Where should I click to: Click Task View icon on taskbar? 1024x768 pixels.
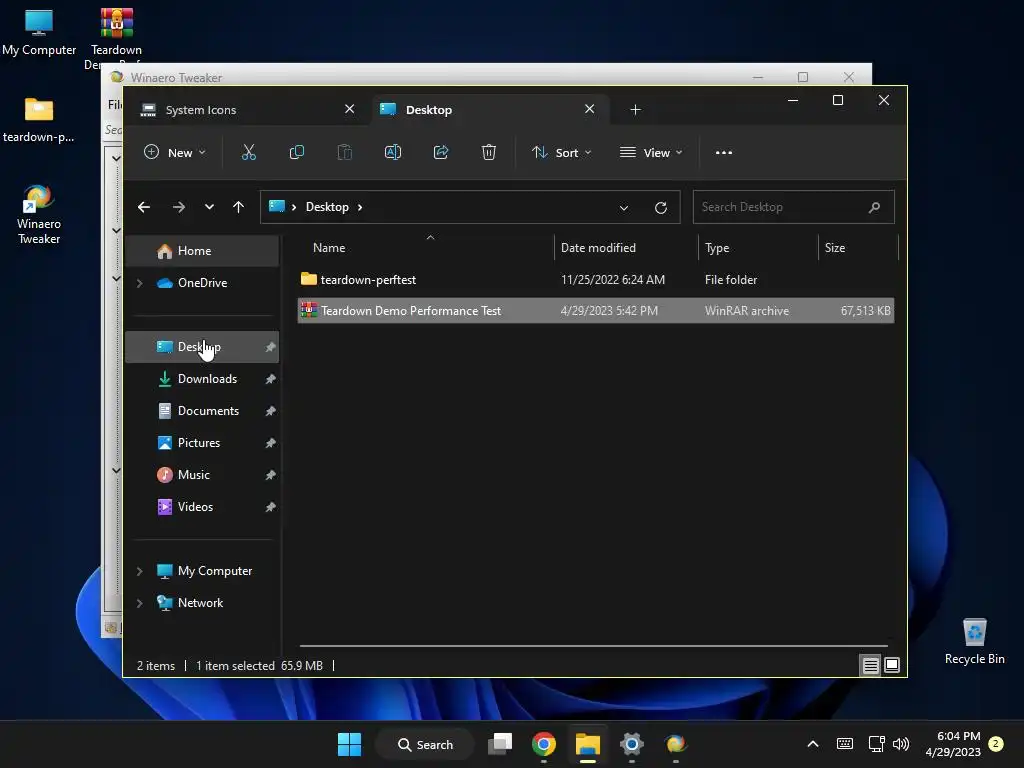[500, 744]
